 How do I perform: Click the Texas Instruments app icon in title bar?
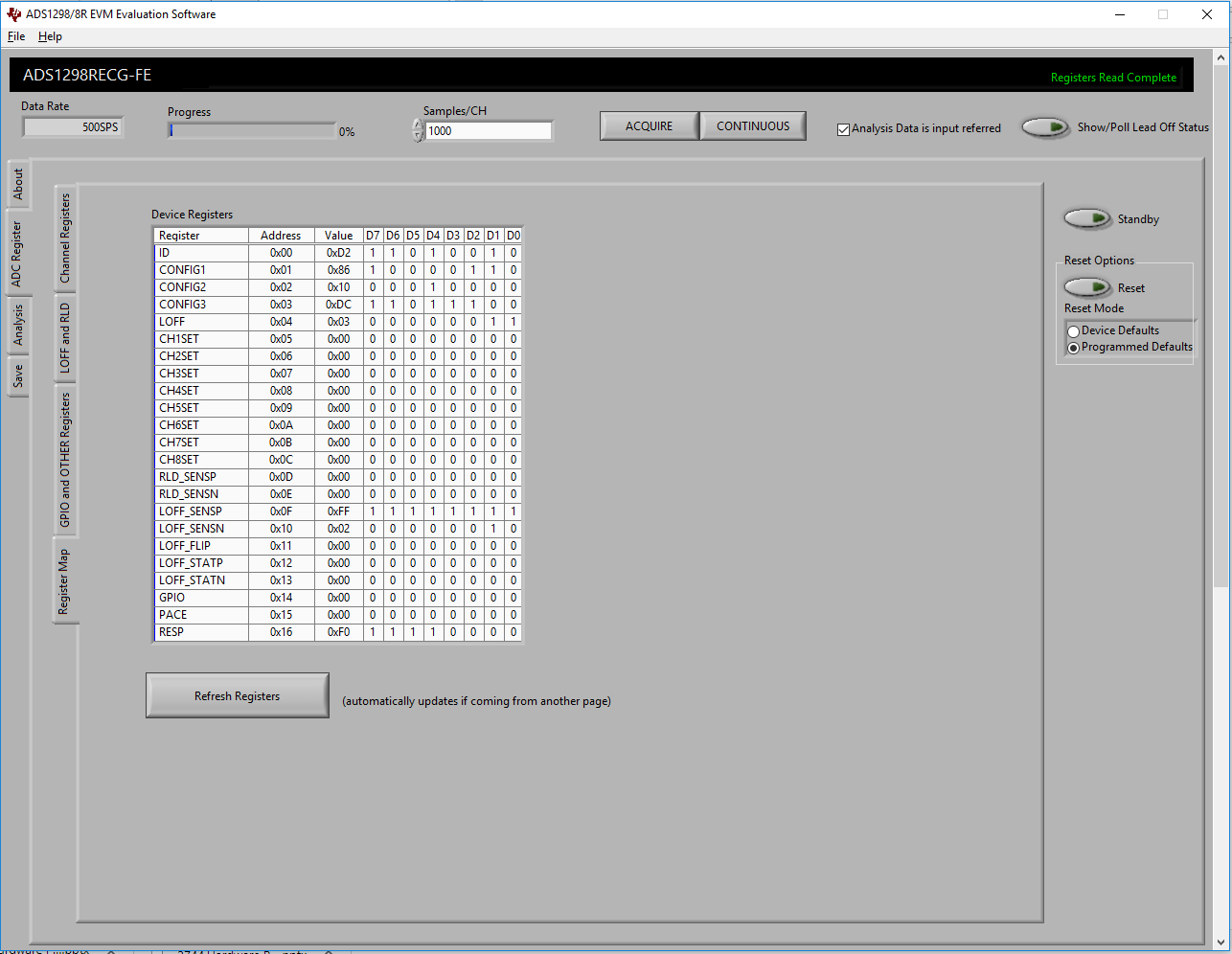[13, 14]
